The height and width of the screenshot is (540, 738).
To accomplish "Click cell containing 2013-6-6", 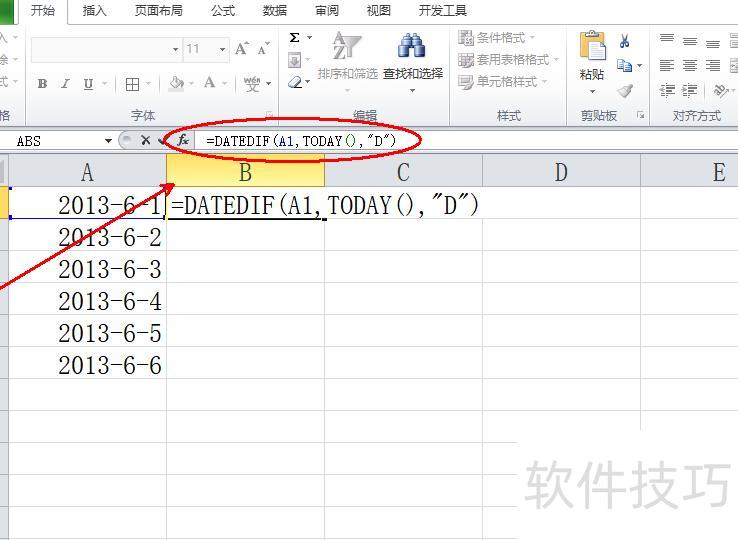I will [88, 364].
